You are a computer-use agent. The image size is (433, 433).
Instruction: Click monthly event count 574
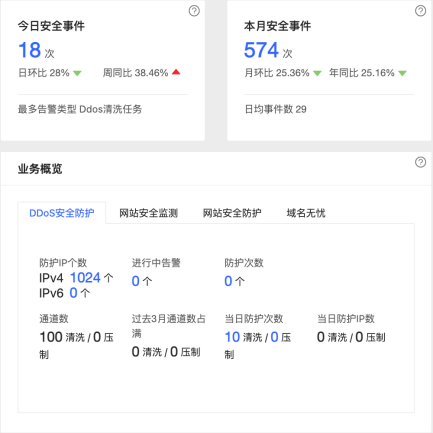pyautogui.click(x=261, y=50)
